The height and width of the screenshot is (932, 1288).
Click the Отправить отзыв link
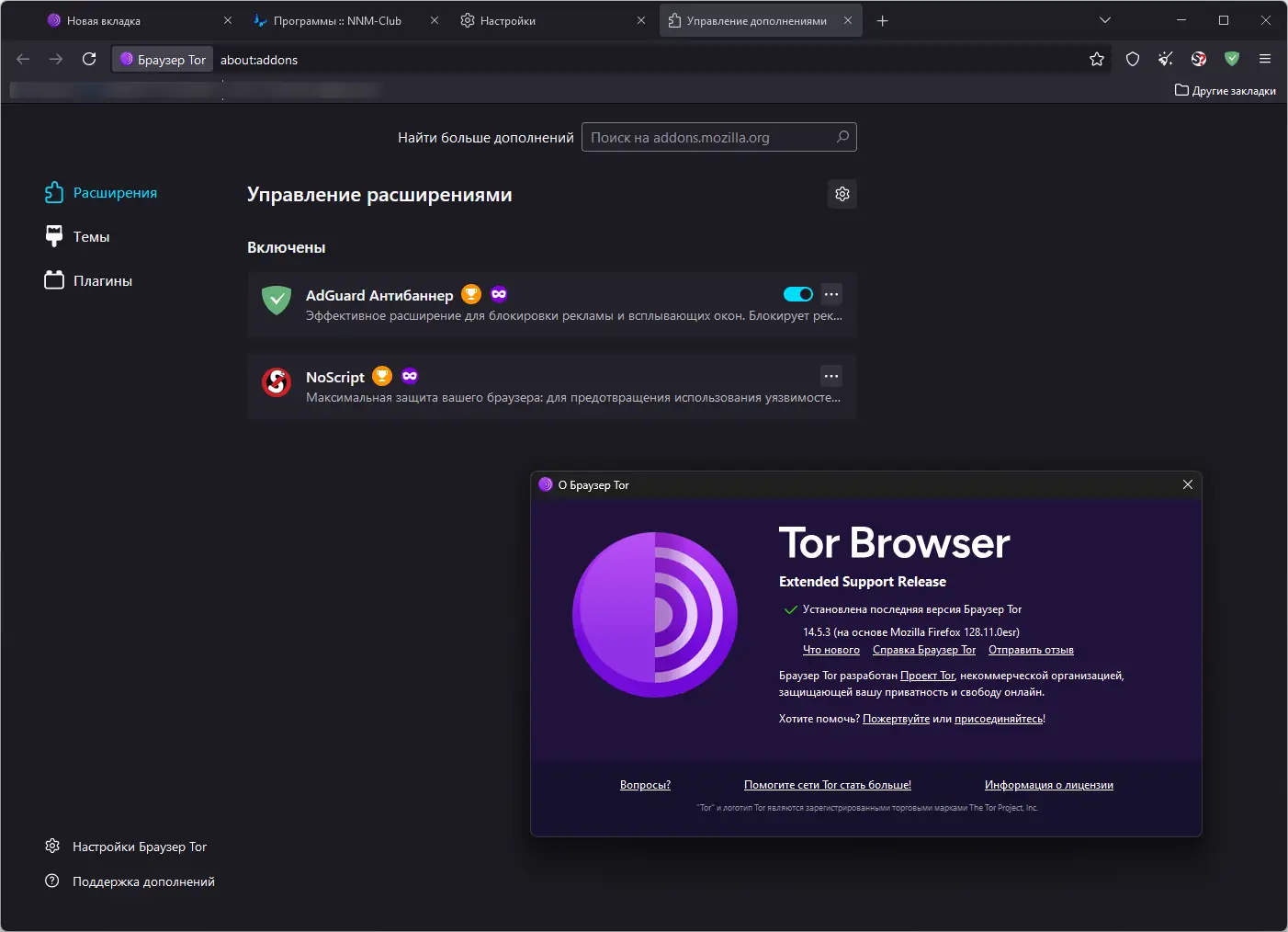point(1031,650)
